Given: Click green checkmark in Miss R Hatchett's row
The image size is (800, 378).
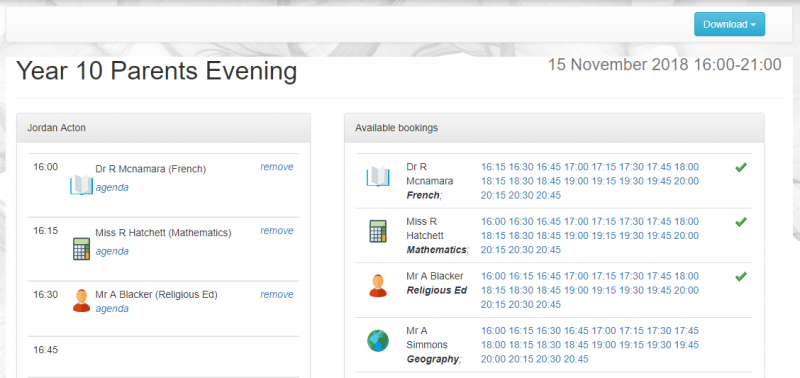Looking at the screenshot, I should click(x=741, y=222).
